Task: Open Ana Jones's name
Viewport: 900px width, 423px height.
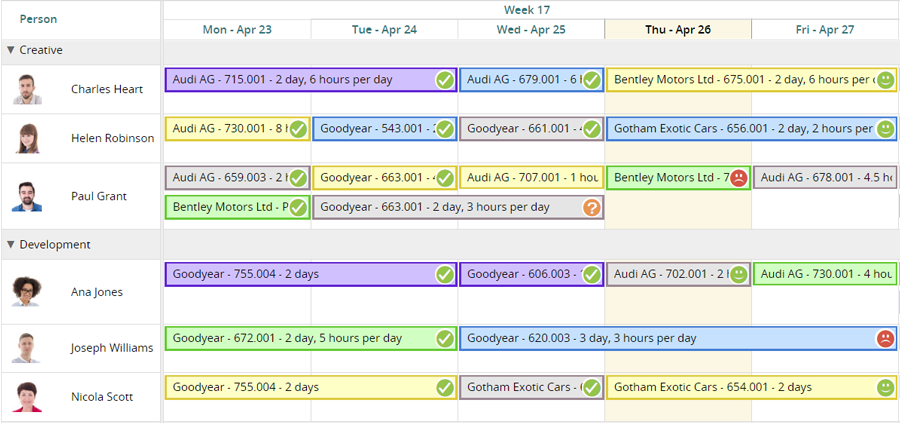Action: point(97,292)
